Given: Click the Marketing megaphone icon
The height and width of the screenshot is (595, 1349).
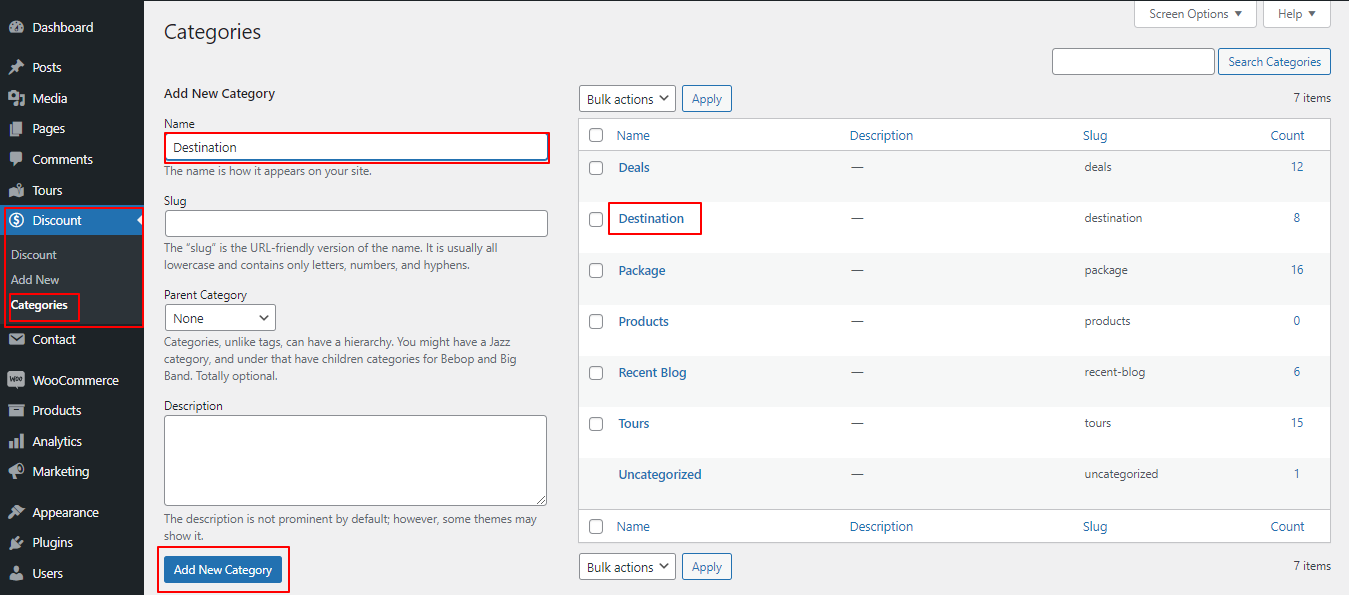Looking at the screenshot, I should (x=16, y=471).
